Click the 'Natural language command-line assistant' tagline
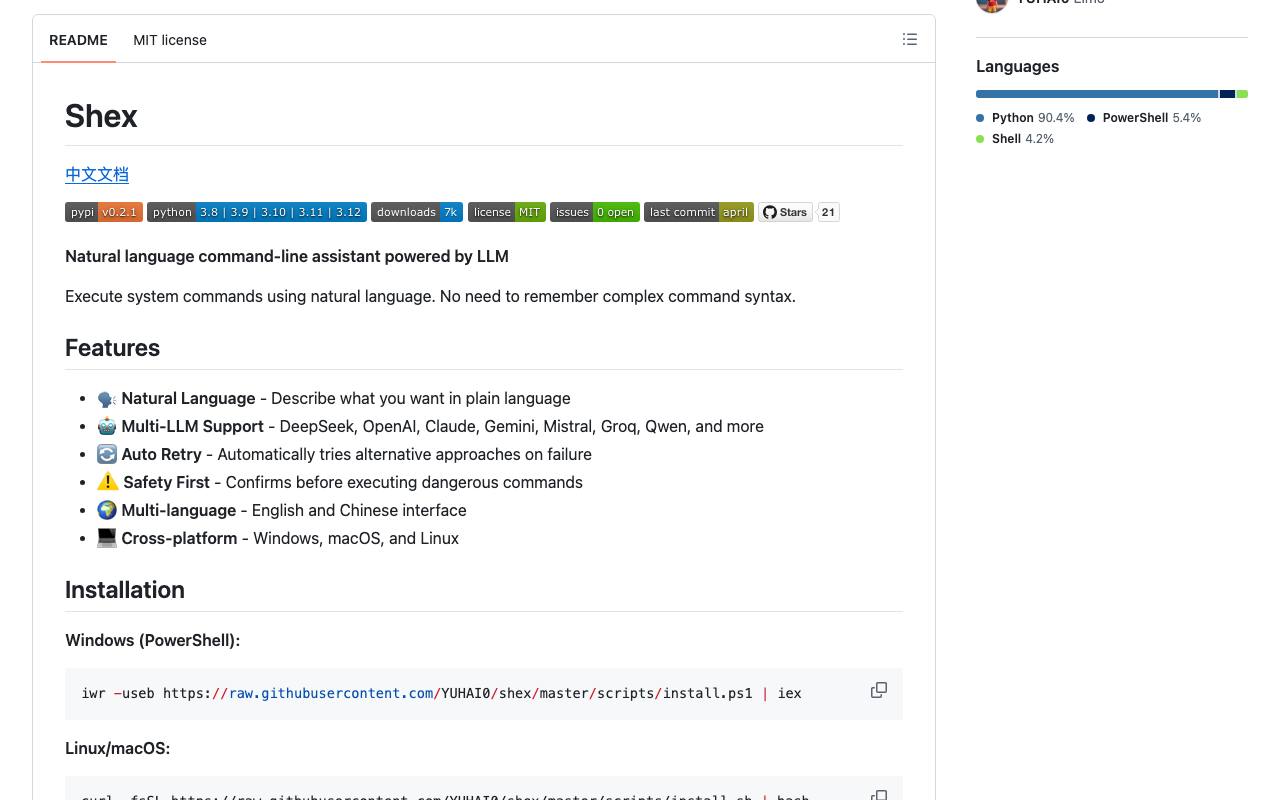The image size is (1280, 800). click(x=287, y=256)
